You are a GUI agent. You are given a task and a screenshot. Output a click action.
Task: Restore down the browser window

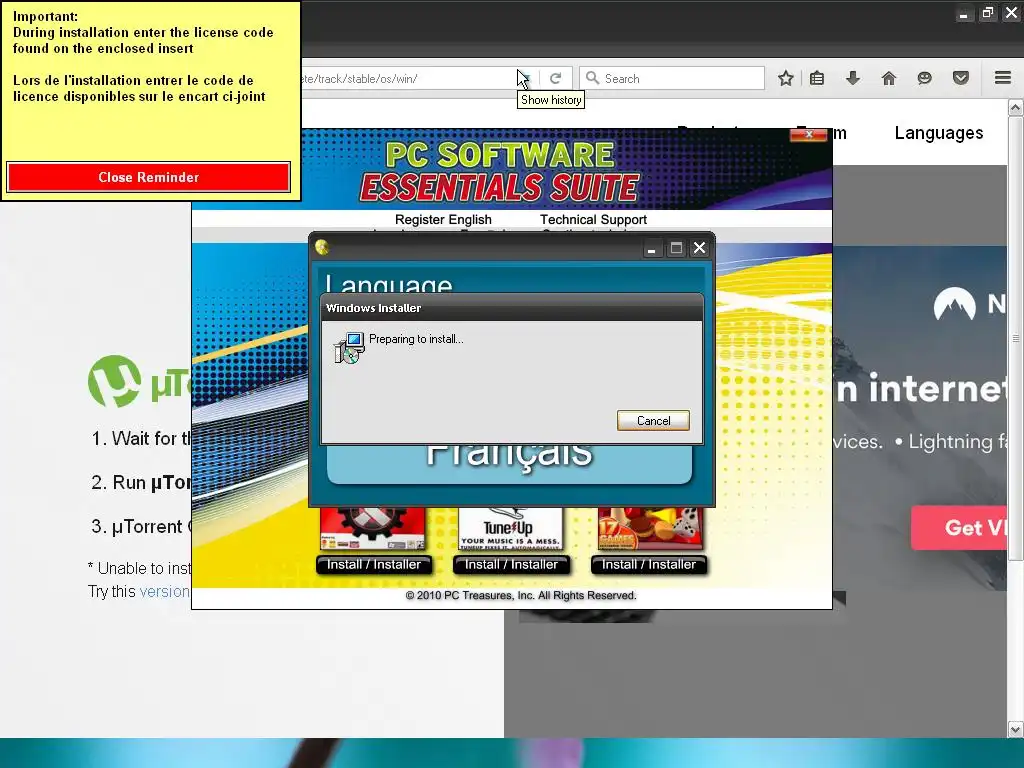tap(987, 13)
